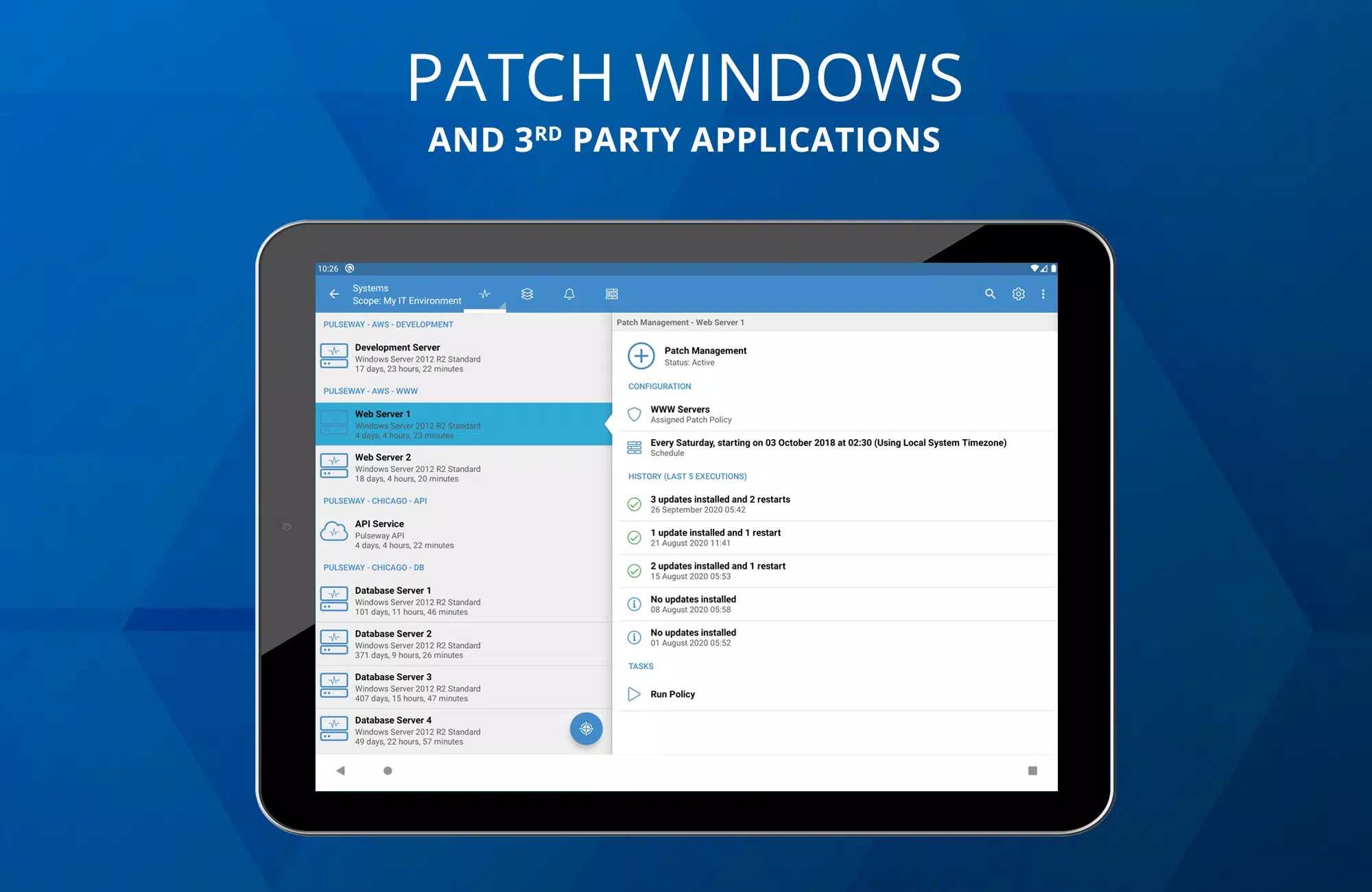Open the Every Saturday schedule entry
The height and width of the screenshot is (892, 1372).
pyautogui.click(x=836, y=447)
